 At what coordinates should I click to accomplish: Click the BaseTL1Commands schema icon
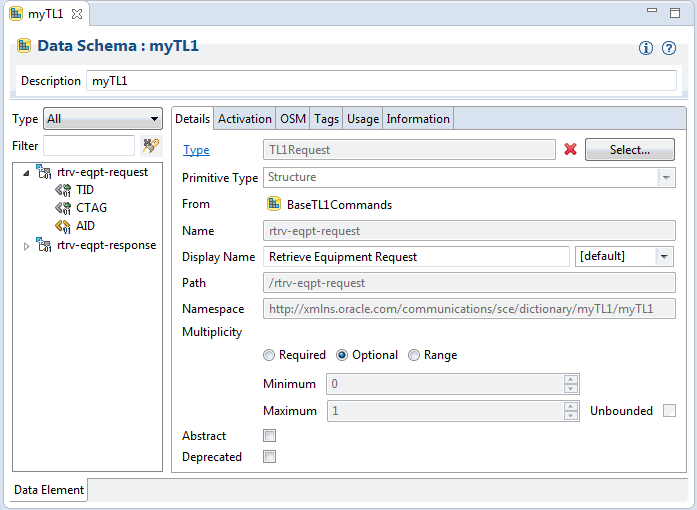tap(274, 204)
